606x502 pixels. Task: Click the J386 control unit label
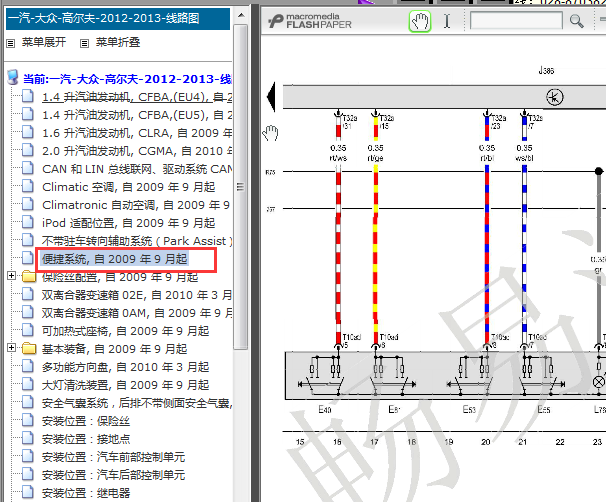[546, 70]
